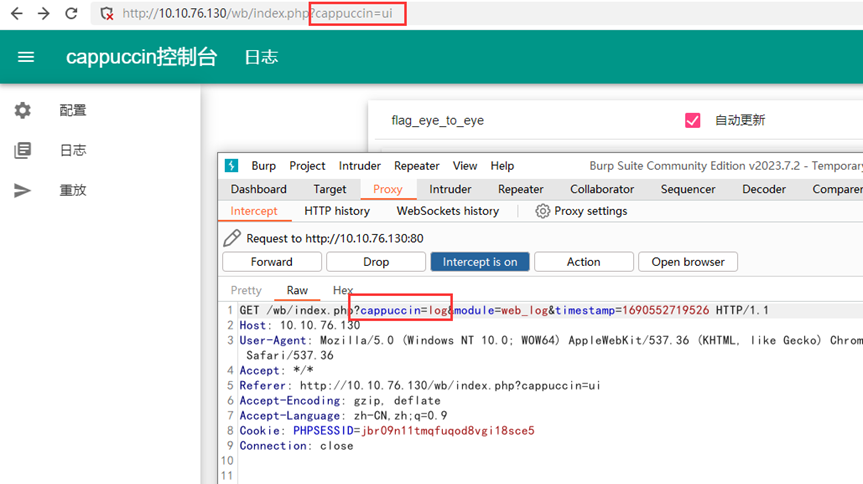Reload the page with refresh icon

coord(71,14)
